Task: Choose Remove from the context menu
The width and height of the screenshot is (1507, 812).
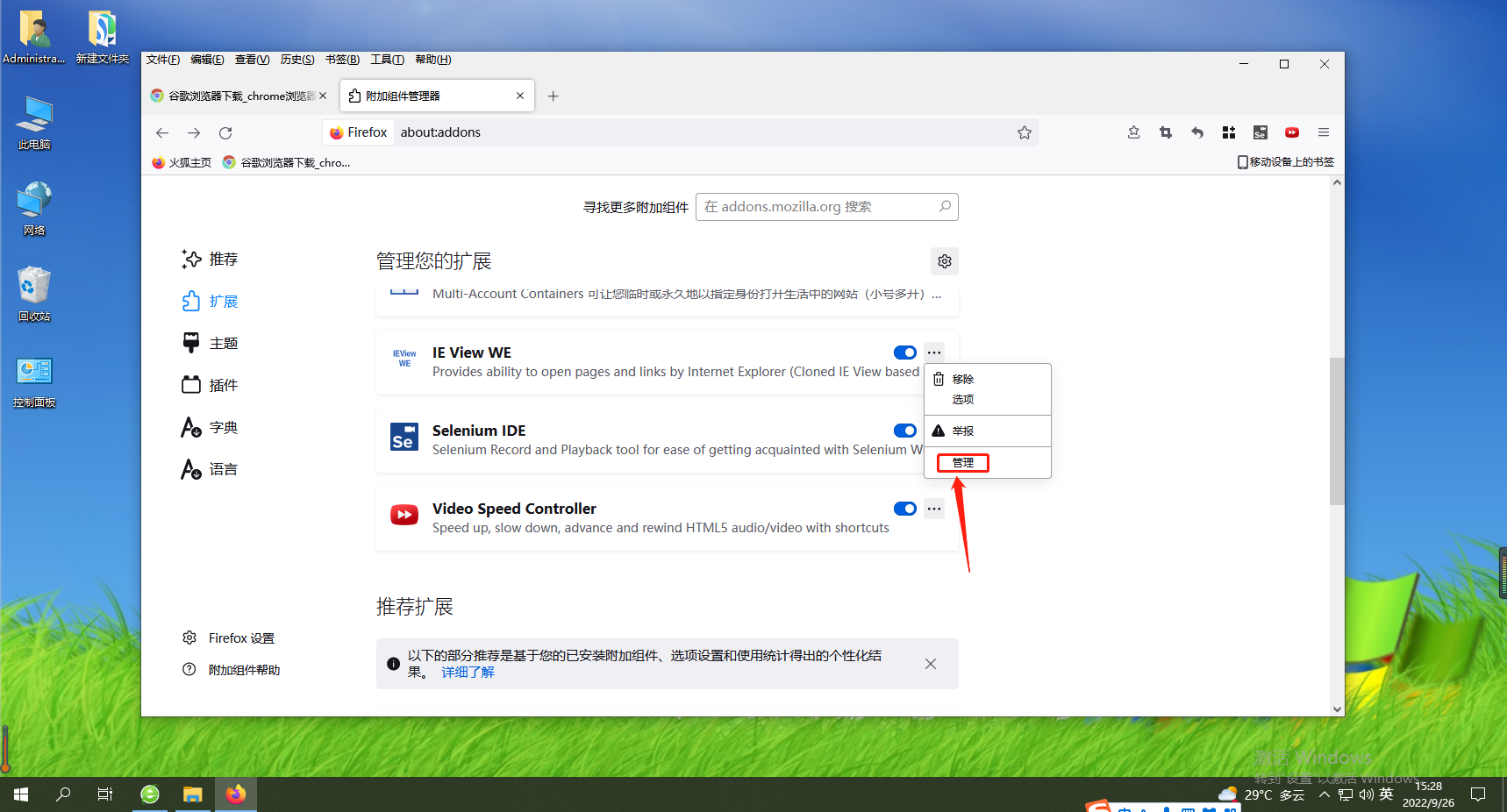Action: [987, 379]
